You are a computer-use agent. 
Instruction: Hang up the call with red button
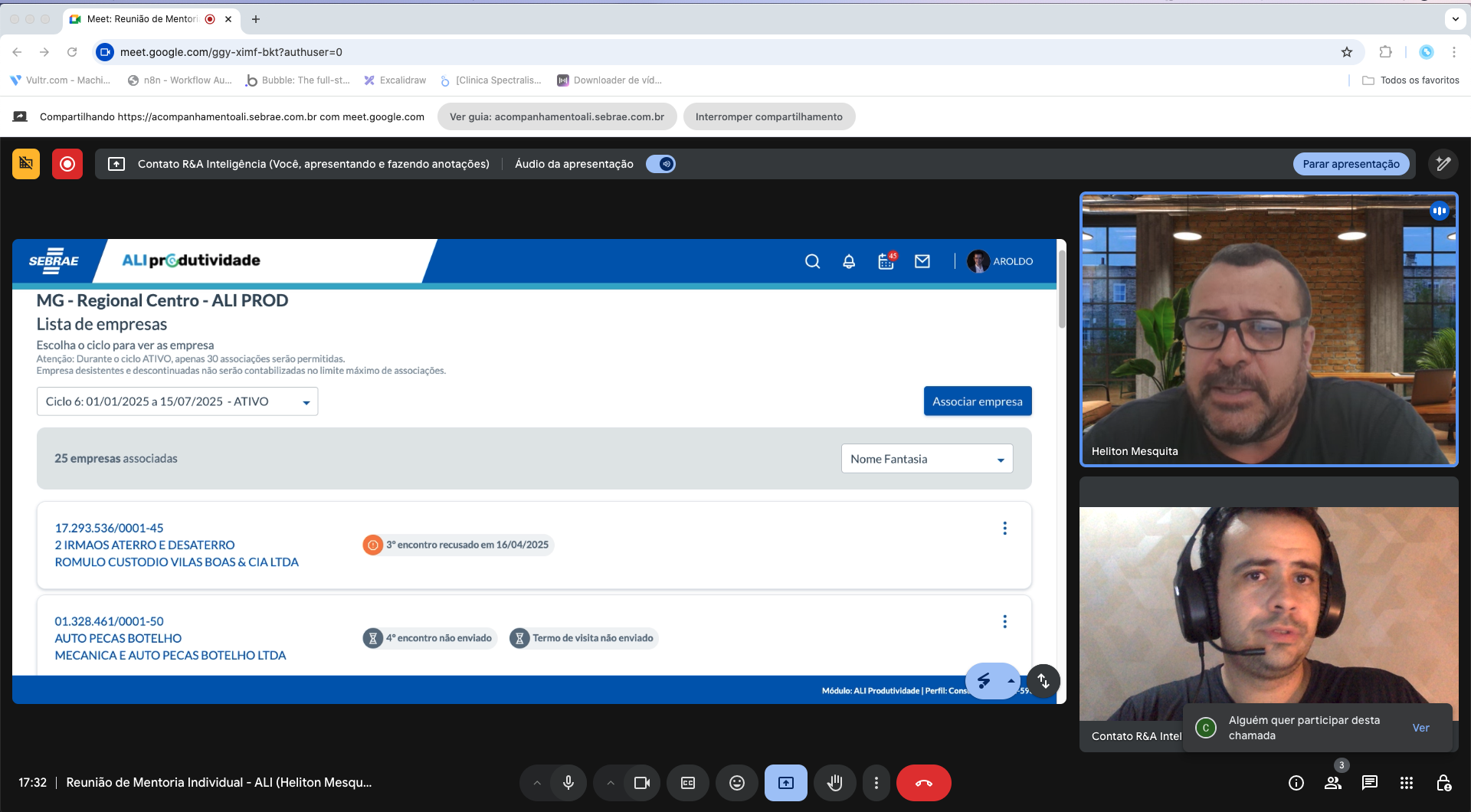(x=924, y=783)
